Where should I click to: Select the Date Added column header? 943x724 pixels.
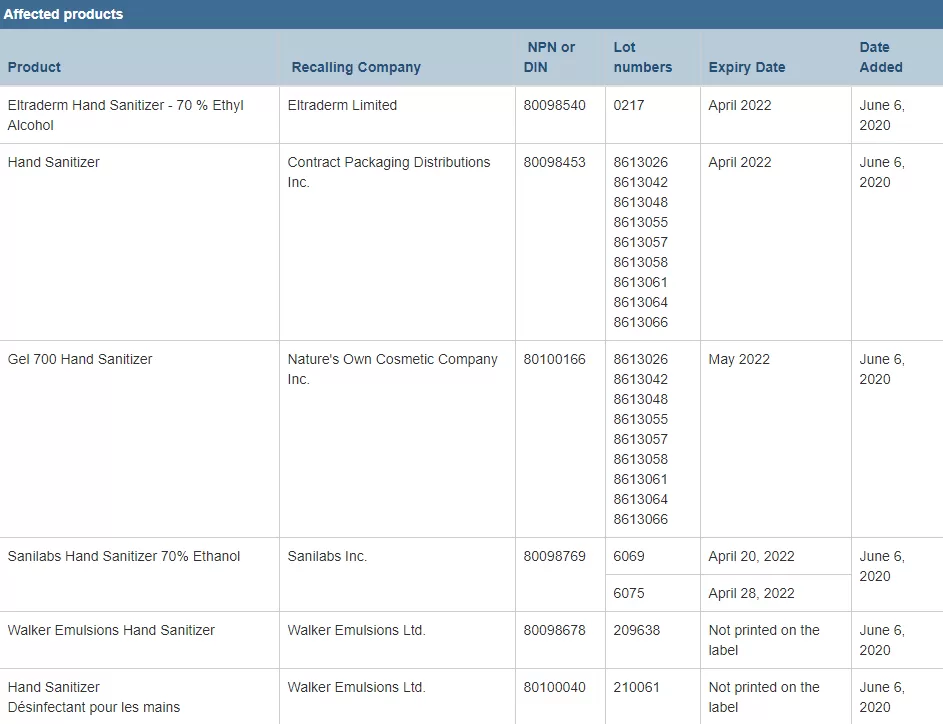click(881, 57)
